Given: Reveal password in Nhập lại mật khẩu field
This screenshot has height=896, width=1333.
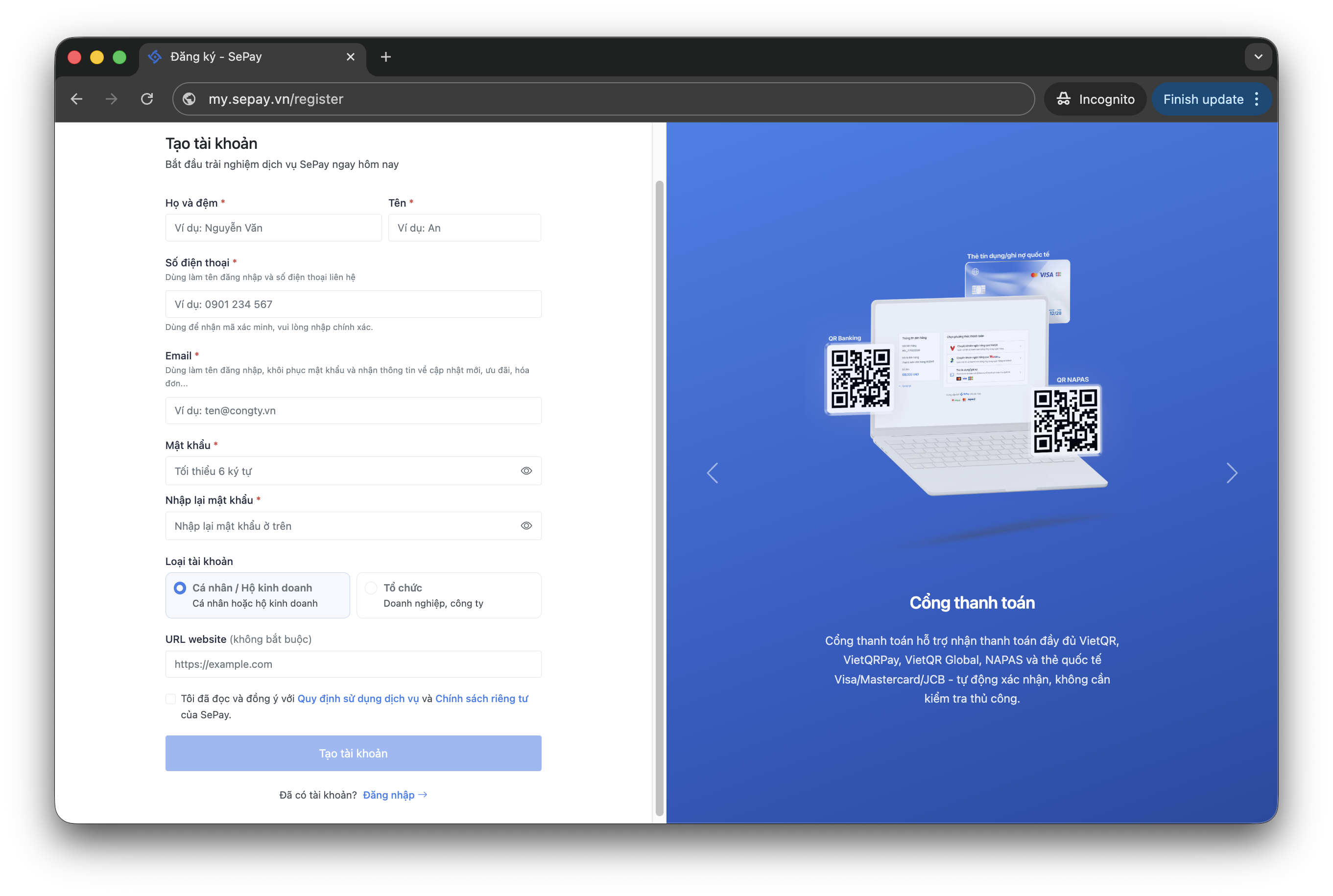Looking at the screenshot, I should point(525,525).
